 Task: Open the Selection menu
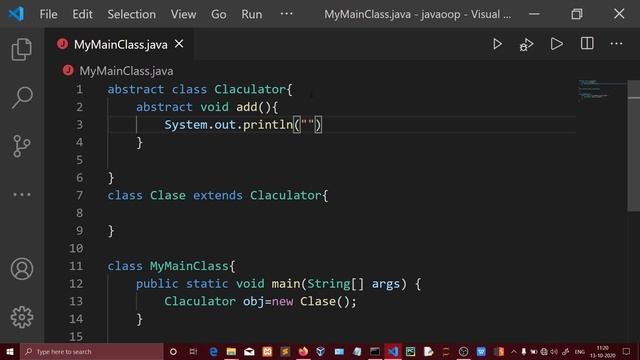click(131, 14)
